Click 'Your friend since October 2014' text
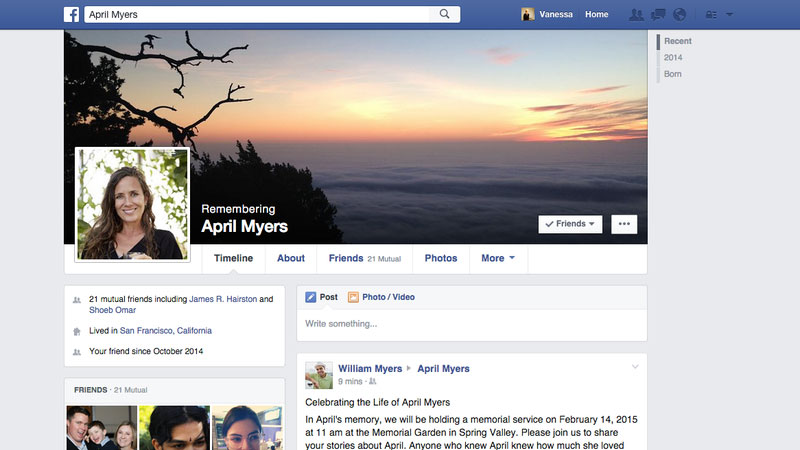This screenshot has height=450, width=800. coord(146,351)
